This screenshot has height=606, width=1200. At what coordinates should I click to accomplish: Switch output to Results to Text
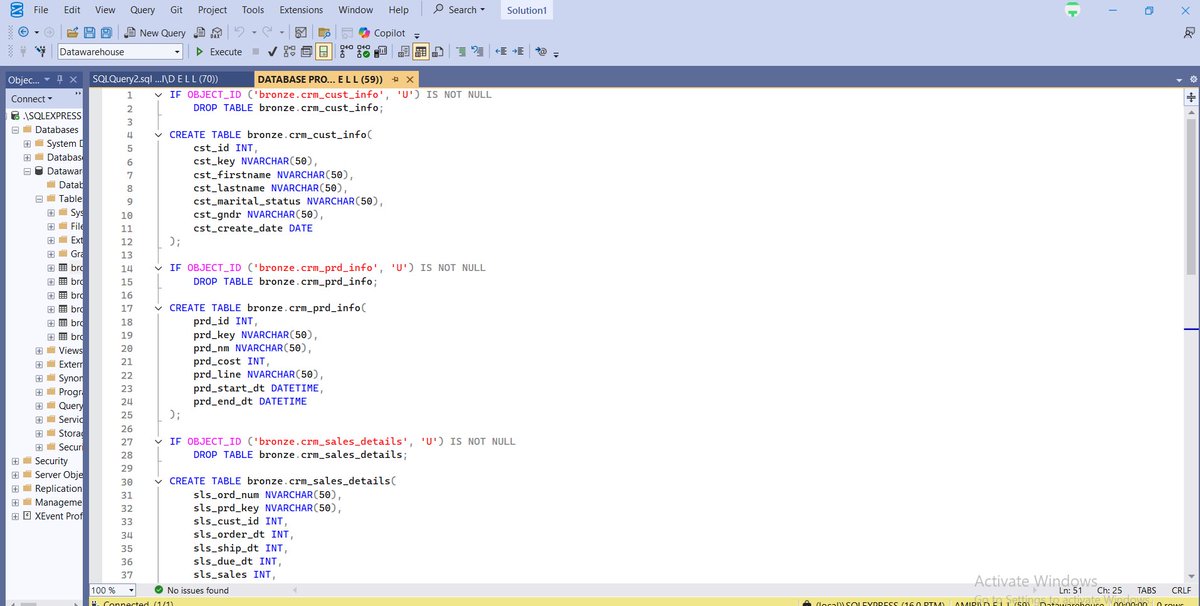click(403, 52)
